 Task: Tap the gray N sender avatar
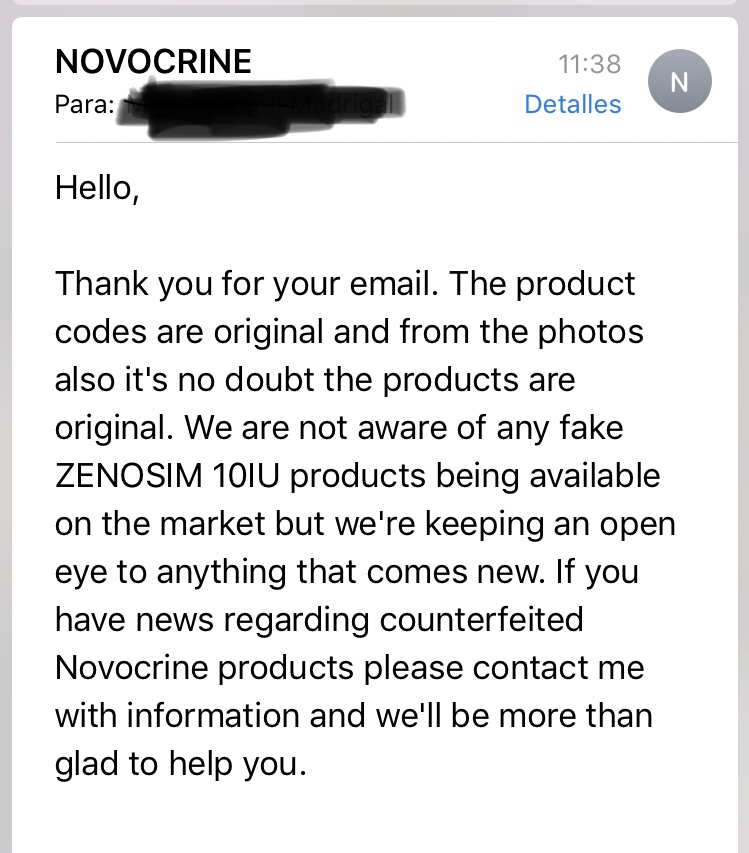(679, 81)
